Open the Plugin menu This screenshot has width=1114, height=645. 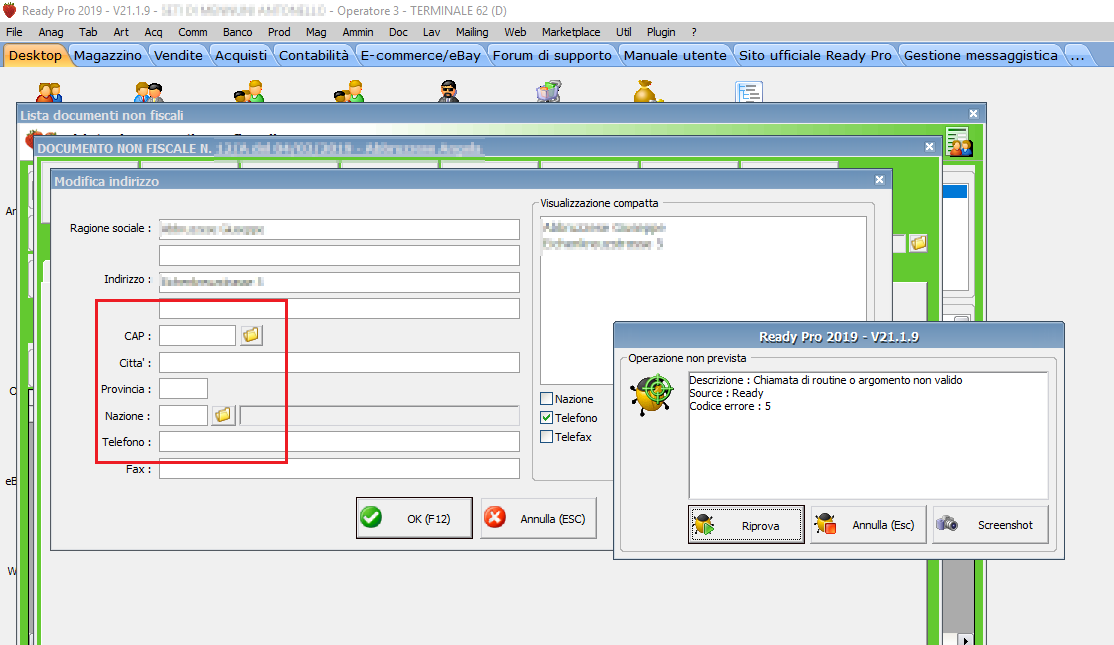click(x=661, y=32)
